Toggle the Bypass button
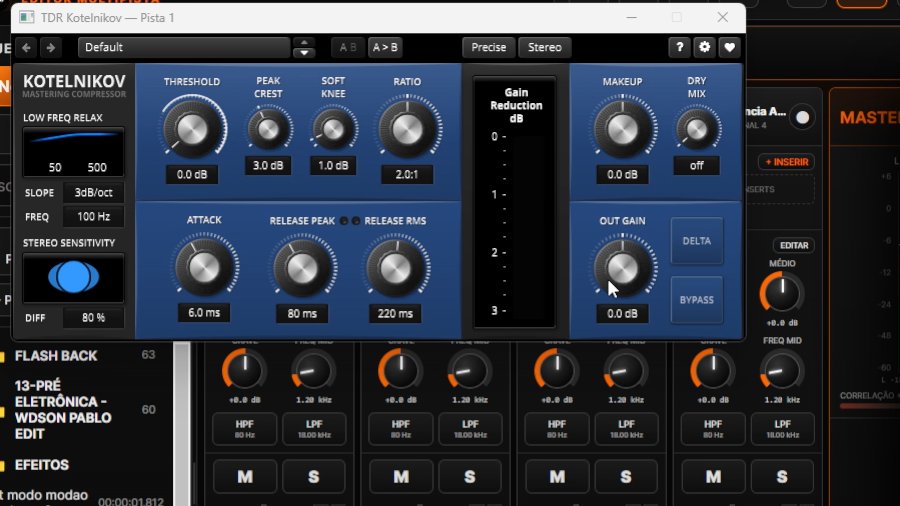Viewport: 900px width, 506px height. tap(697, 300)
